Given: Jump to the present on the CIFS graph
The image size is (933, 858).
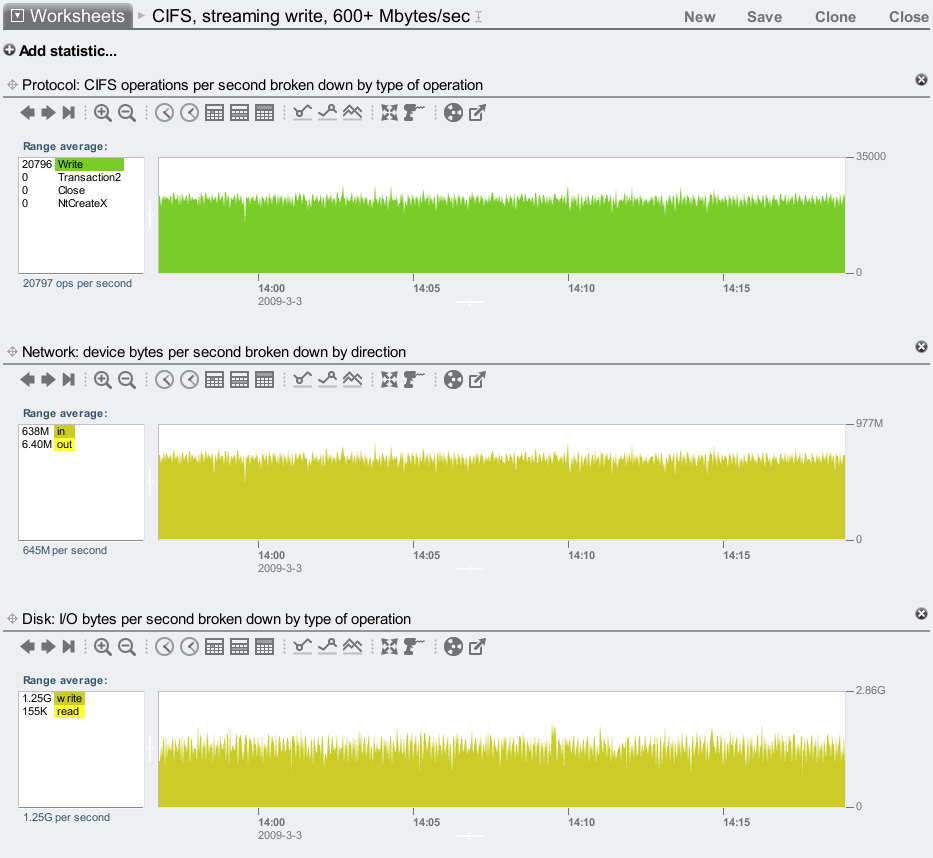Looking at the screenshot, I should point(69,113).
